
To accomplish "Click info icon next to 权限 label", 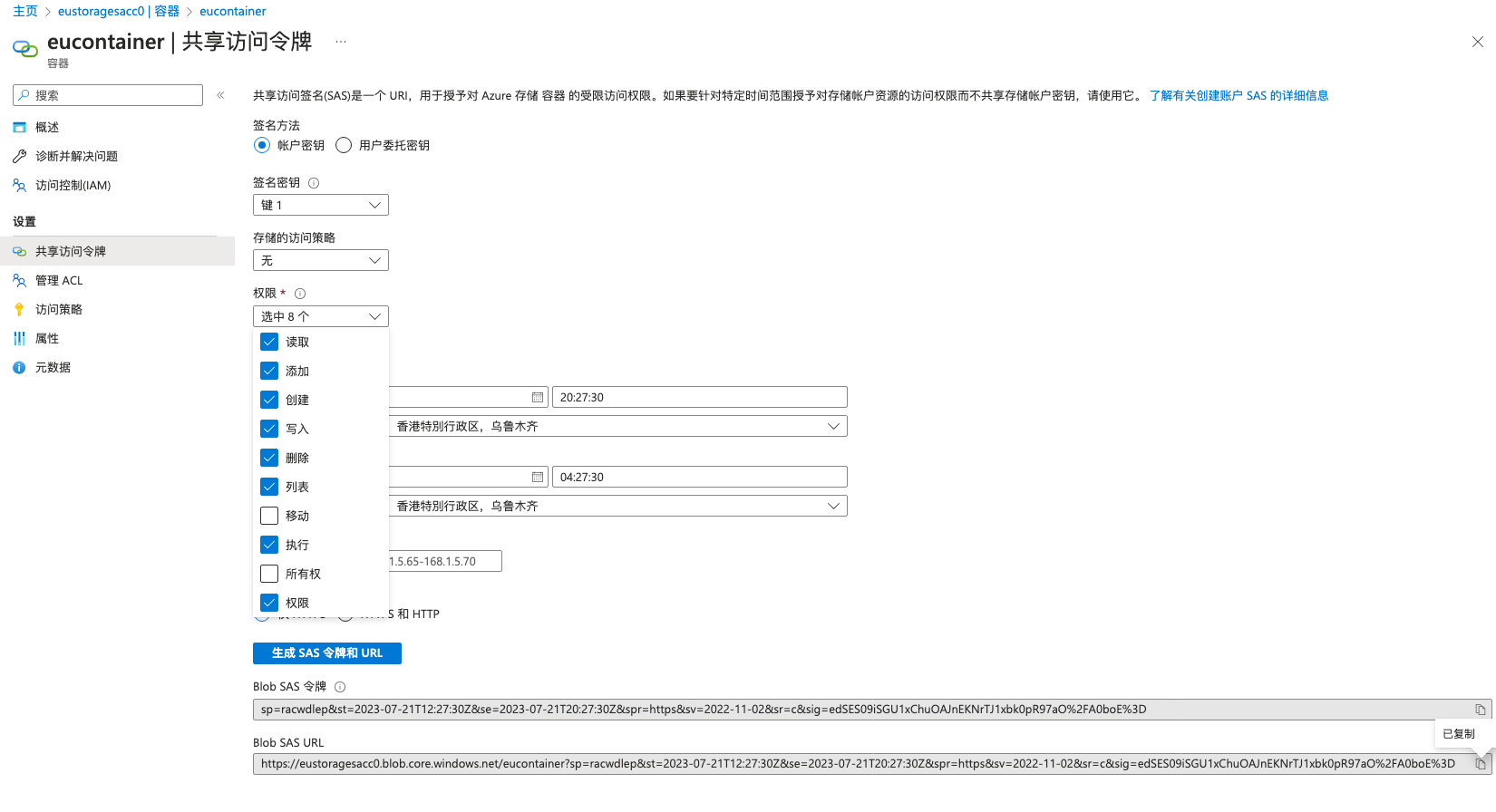I will pos(300,294).
